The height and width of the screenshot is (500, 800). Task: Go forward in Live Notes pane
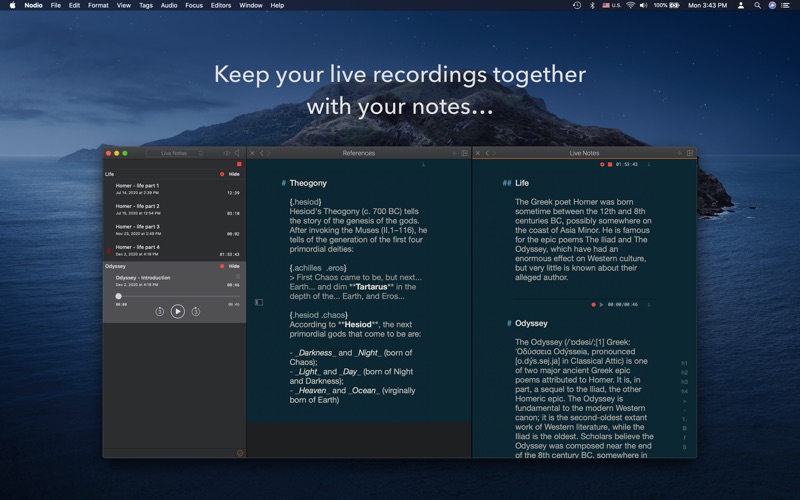[494, 153]
